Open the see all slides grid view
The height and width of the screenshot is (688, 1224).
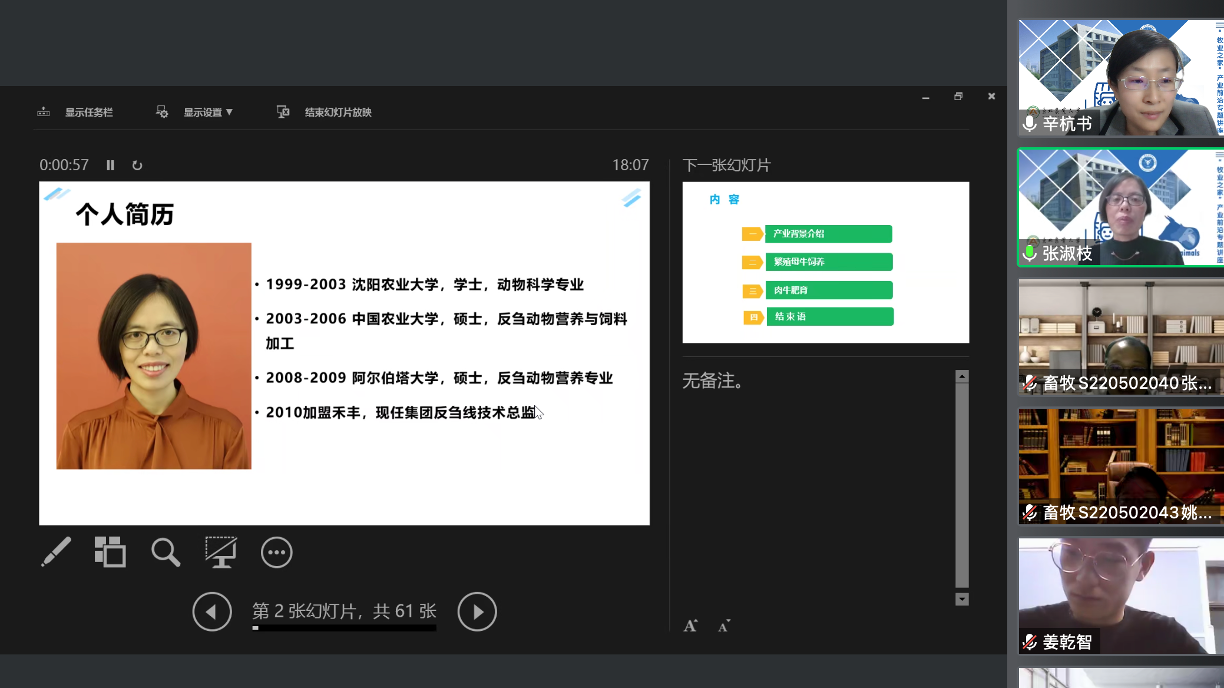coord(110,552)
